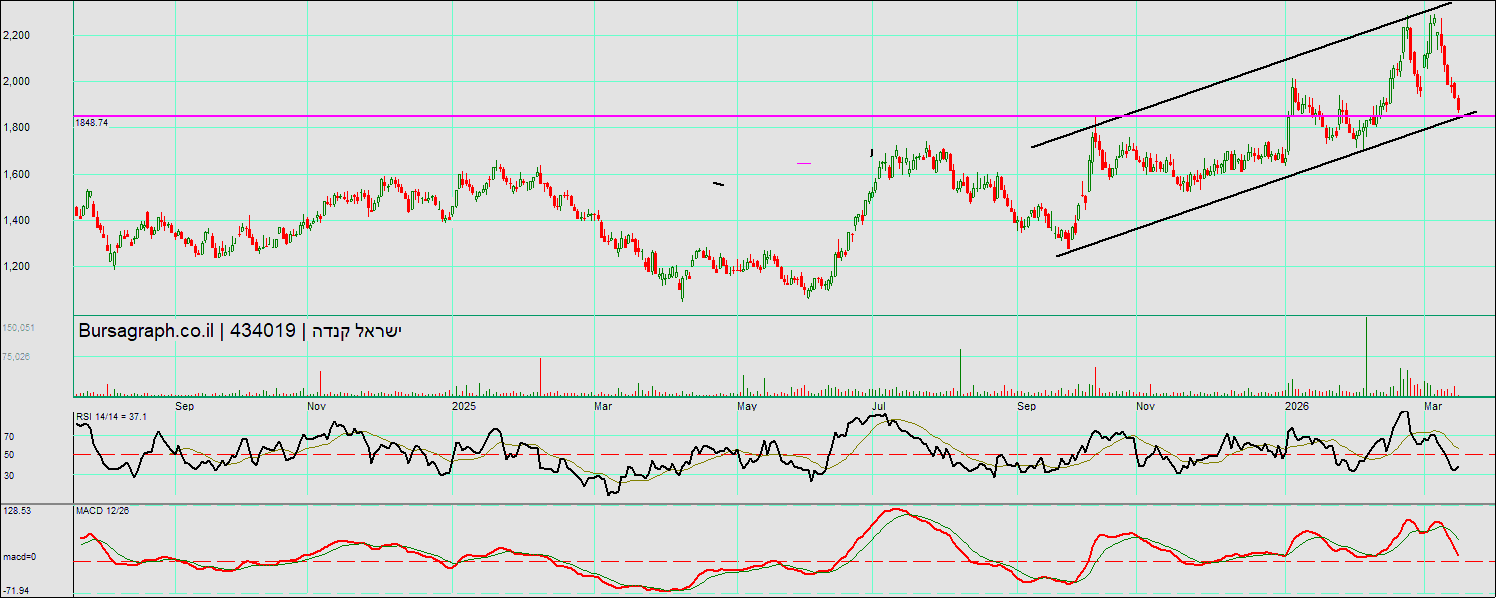Click the 1,400 price axis label
The width and height of the screenshot is (1496, 598).
tap(15, 220)
